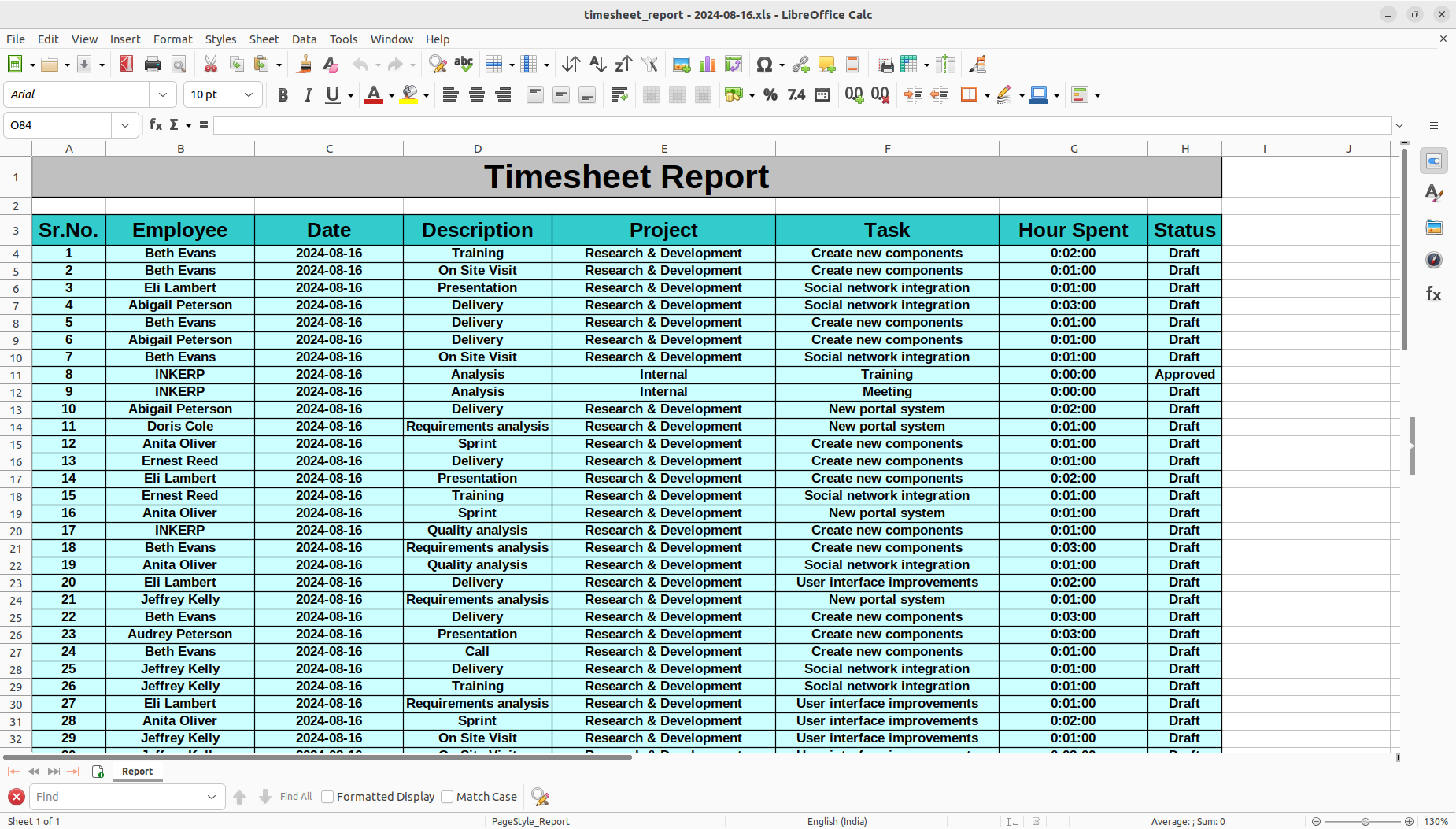Toggle Italic formatting
Viewport: 1456px width, 829px height.
pos(308,94)
